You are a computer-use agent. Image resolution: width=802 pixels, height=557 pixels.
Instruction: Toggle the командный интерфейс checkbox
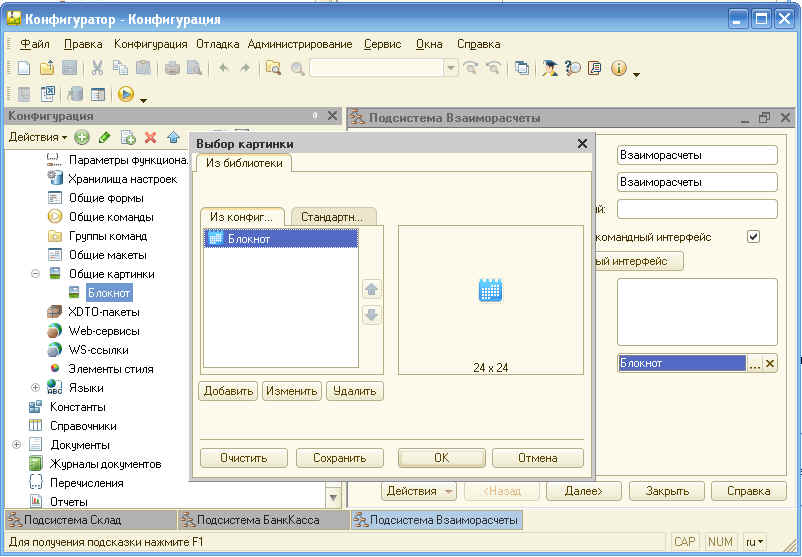coord(753,237)
